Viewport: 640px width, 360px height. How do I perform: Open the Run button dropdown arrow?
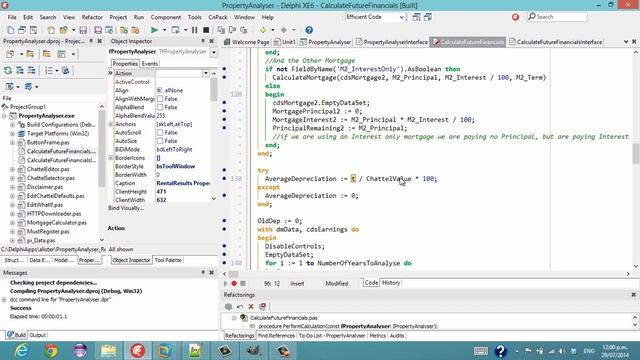pos(164,30)
